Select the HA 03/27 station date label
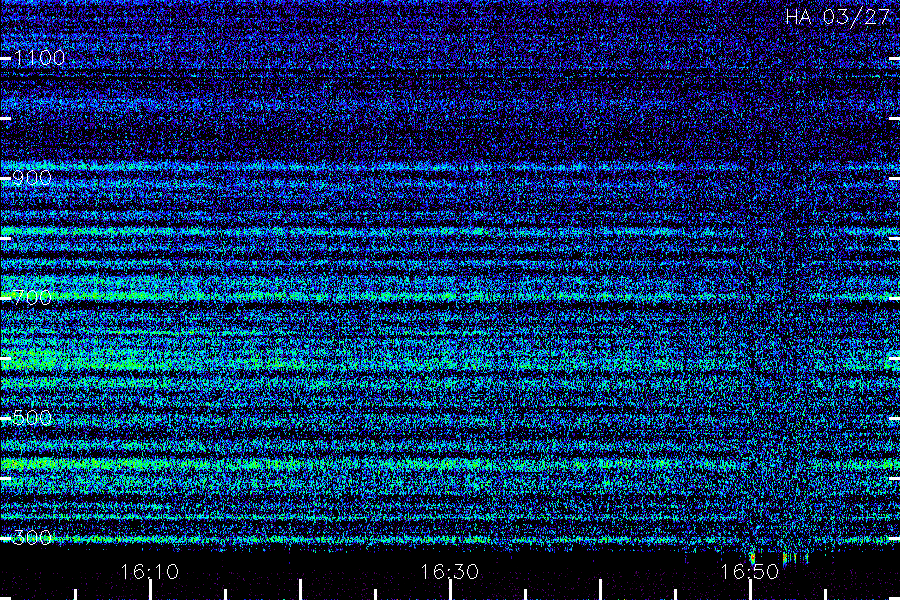Viewport: 900px width, 600px height. (x=838, y=17)
